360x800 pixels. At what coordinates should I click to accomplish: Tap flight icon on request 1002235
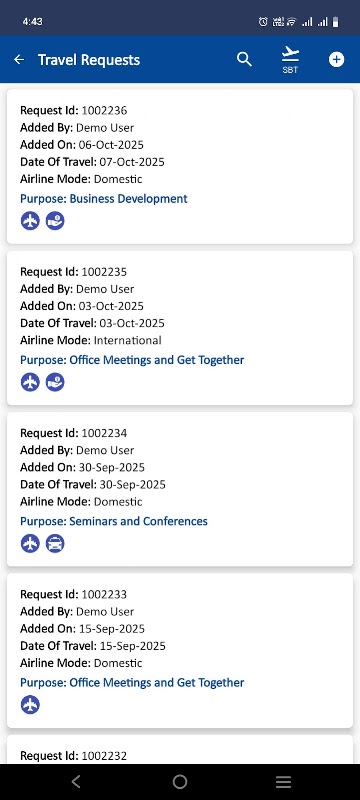pyautogui.click(x=30, y=382)
